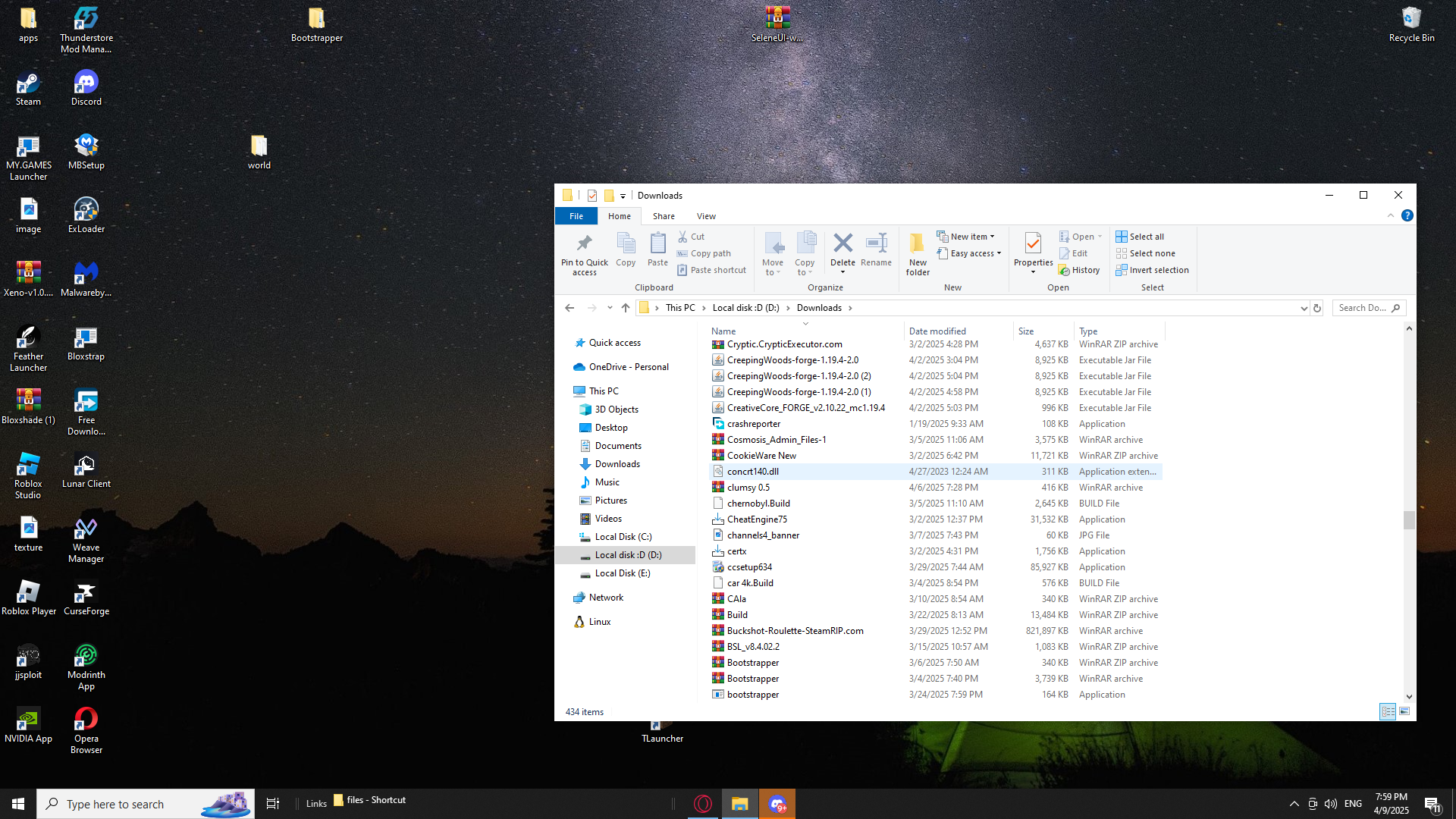The height and width of the screenshot is (819, 1456).
Task: Click the Search Downloads input field
Action: click(x=1363, y=308)
